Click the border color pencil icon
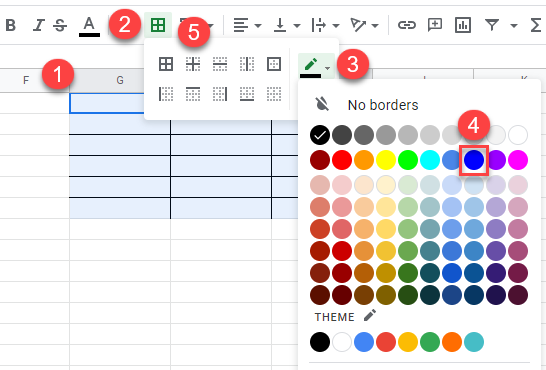 pos(310,65)
